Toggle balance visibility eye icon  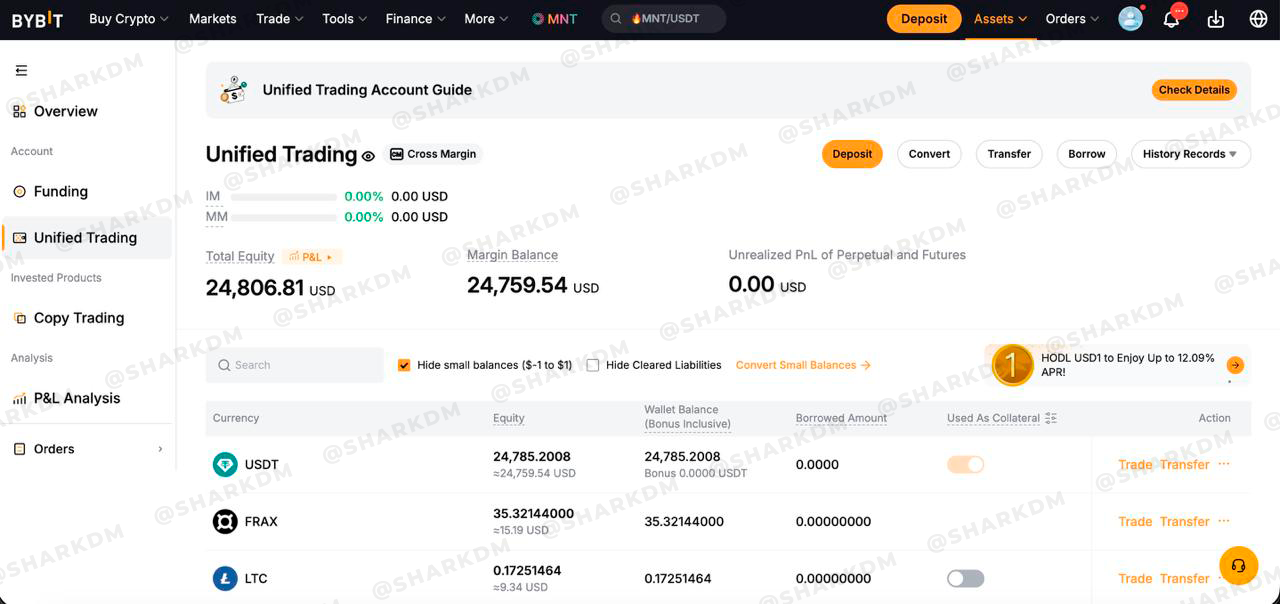click(x=368, y=156)
